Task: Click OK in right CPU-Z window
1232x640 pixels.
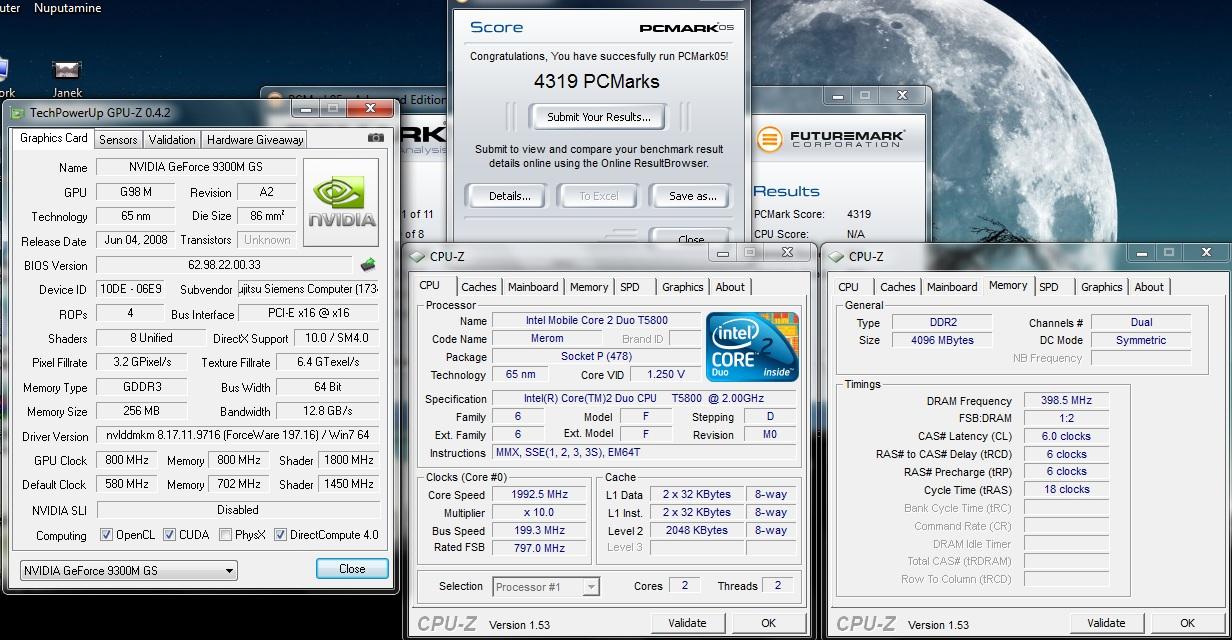Action: pyautogui.click(x=1187, y=623)
